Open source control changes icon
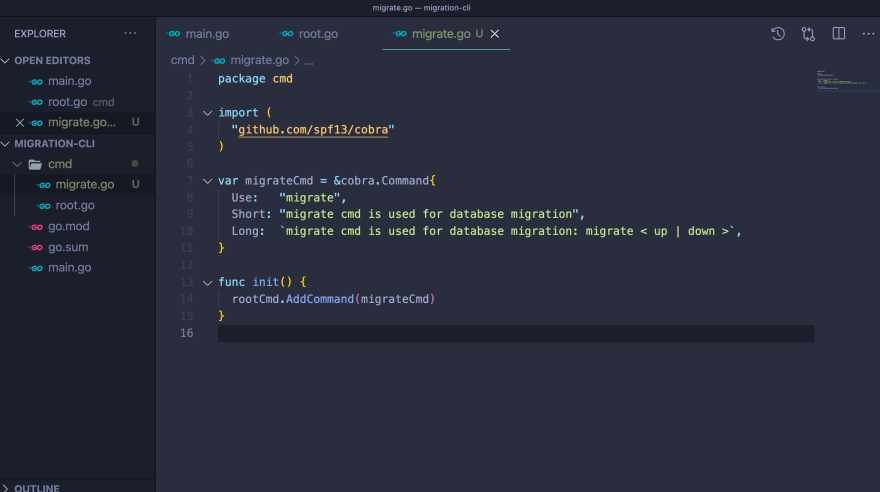This screenshot has height=492, width=880. coord(808,34)
